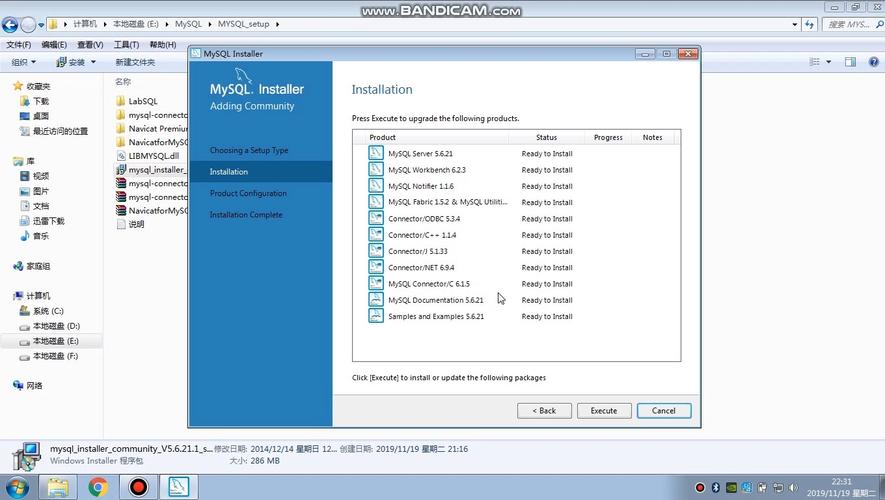Open the 编辑(E) menu
The width and height of the screenshot is (885, 500).
click(x=54, y=45)
